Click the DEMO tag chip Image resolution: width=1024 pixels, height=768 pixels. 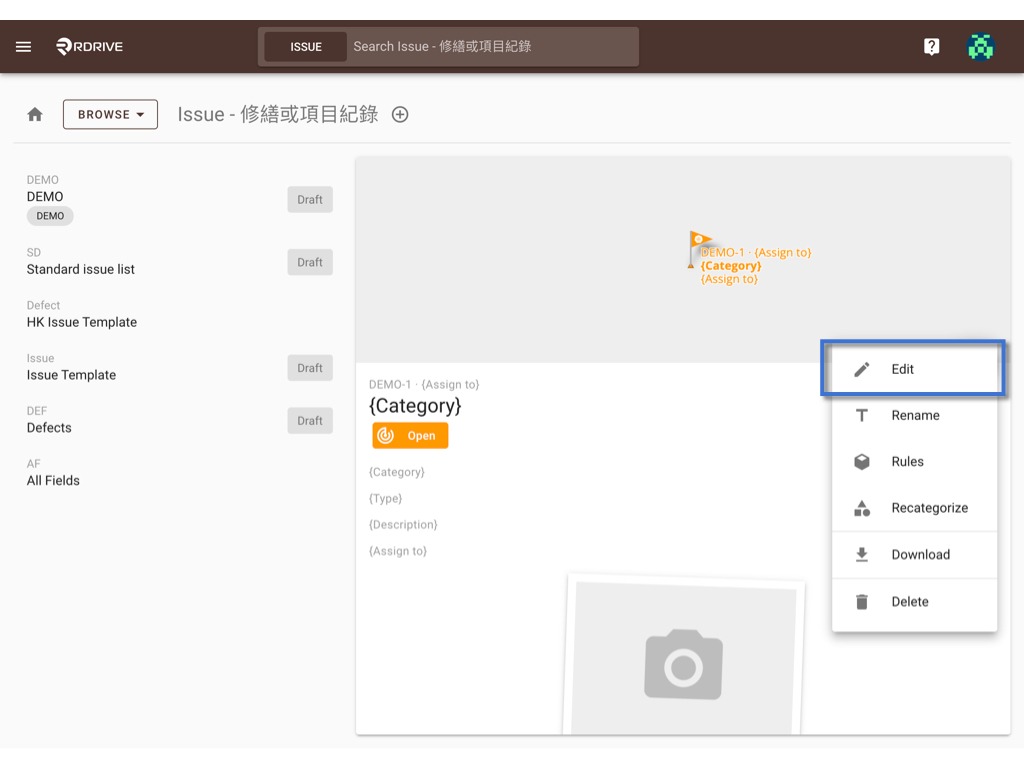point(50,216)
